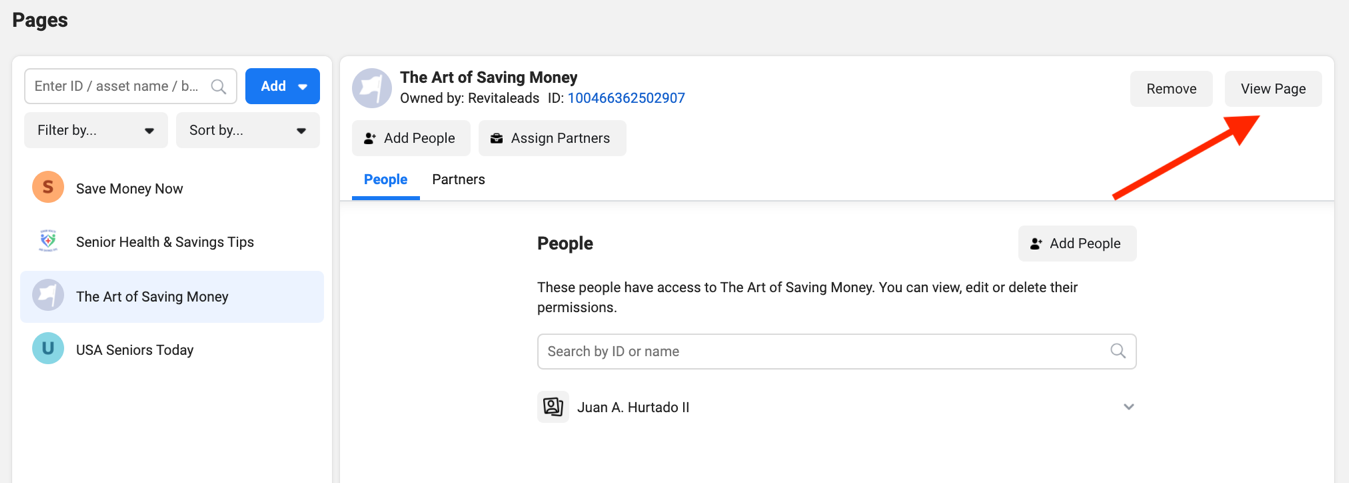Click the Senior Health & Savings Tips logo icon
The height and width of the screenshot is (483, 1349).
(48, 241)
